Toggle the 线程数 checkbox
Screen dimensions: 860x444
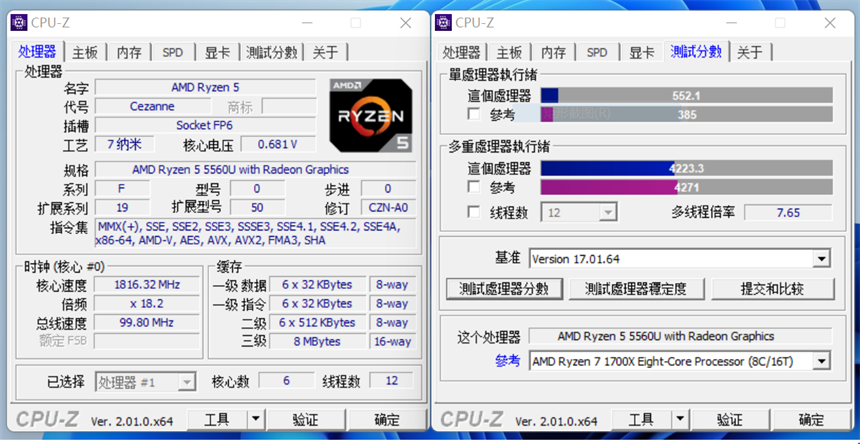(474, 212)
